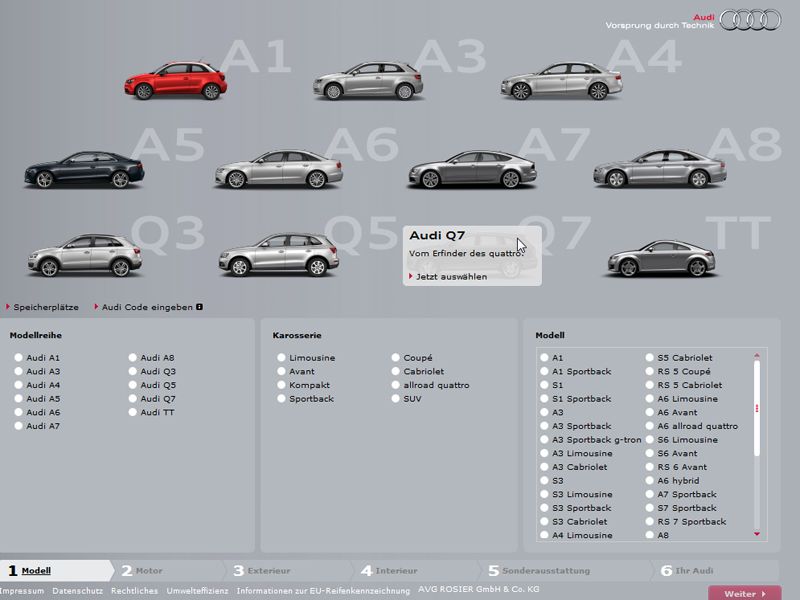Select the RS 5 Coupé model
This screenshot has height=600, width=800.
[649, 371]
